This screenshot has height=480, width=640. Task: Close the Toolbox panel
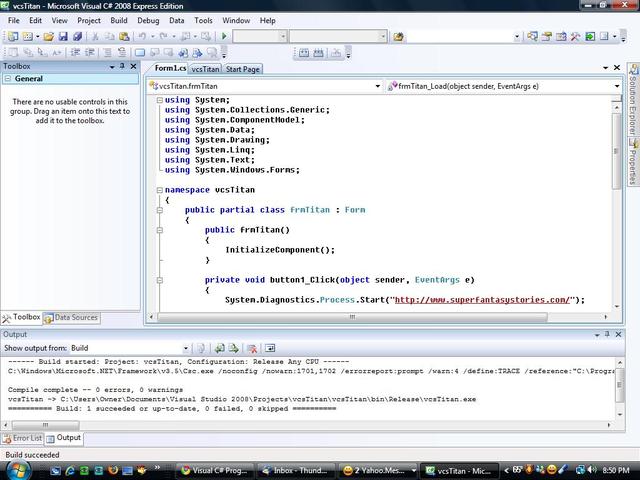(x=133, y=66)
